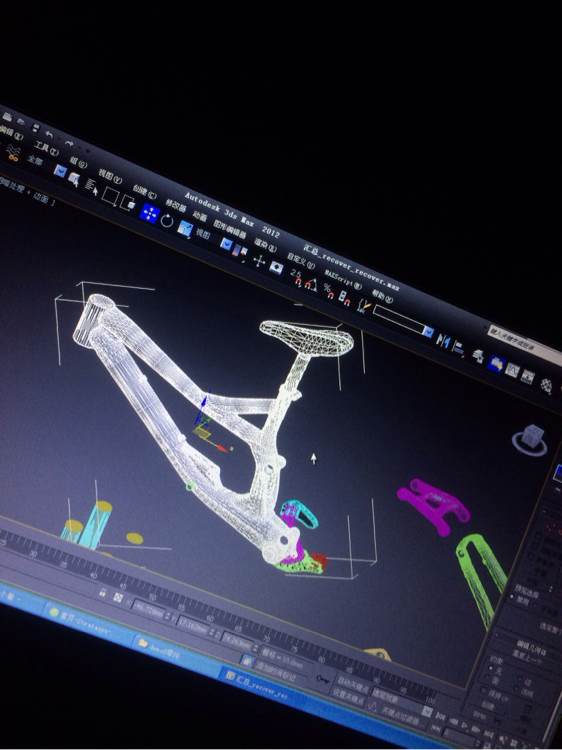Open the 创建(C) Create menu
The image size is (562, 750).
click(x=144, y=191)
